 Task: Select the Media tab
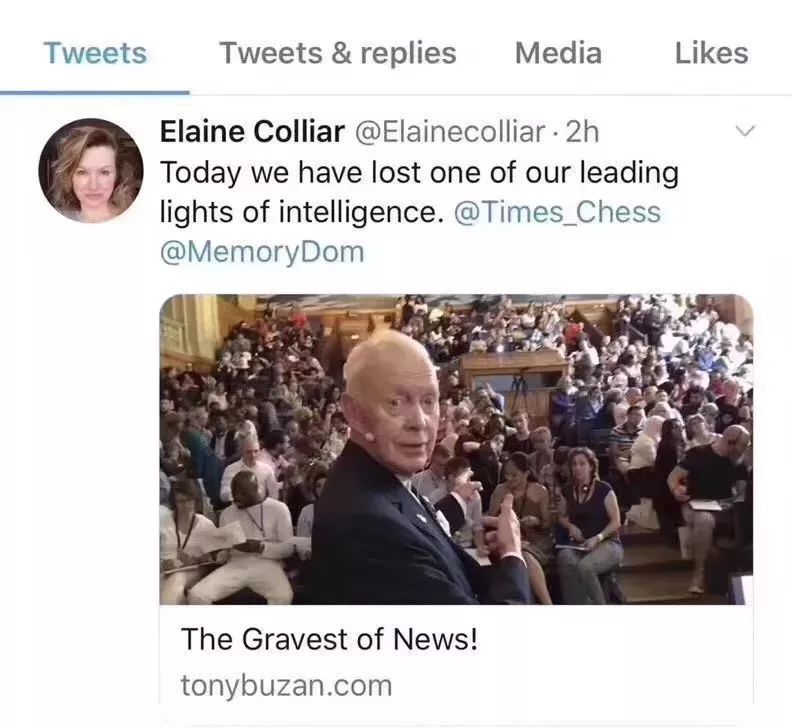point(558,53)
